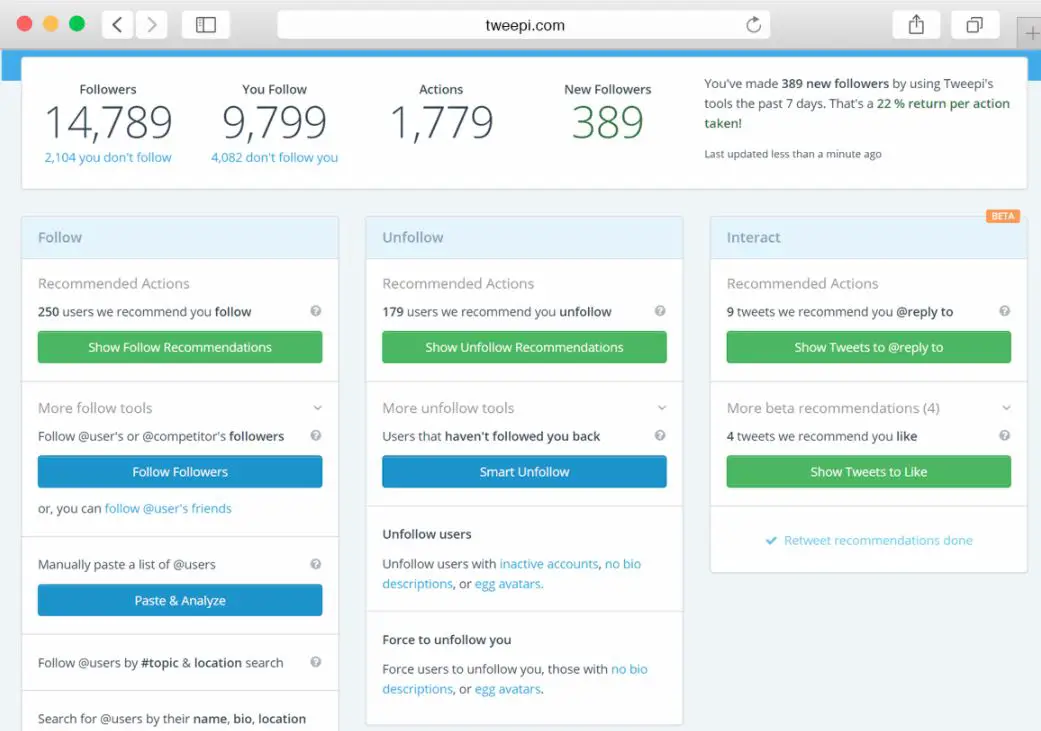Focus the tweepi.com address bar

[524, 25]
